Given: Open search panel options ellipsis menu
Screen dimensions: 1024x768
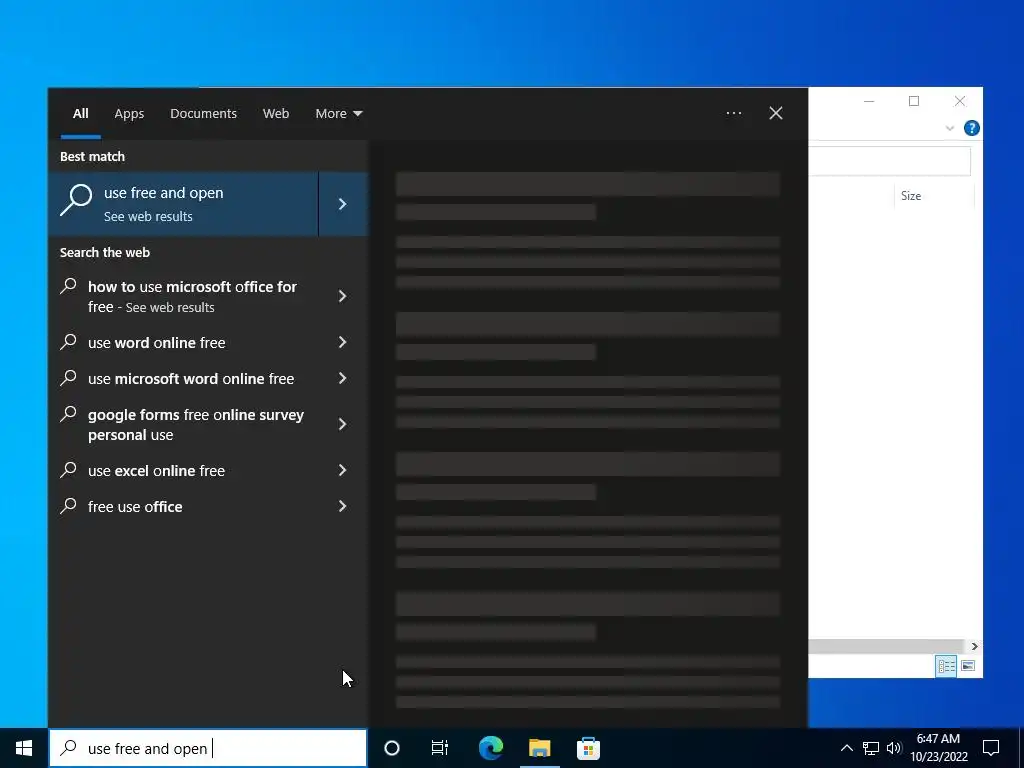Looking at the screenshot, I should point(734,113).
